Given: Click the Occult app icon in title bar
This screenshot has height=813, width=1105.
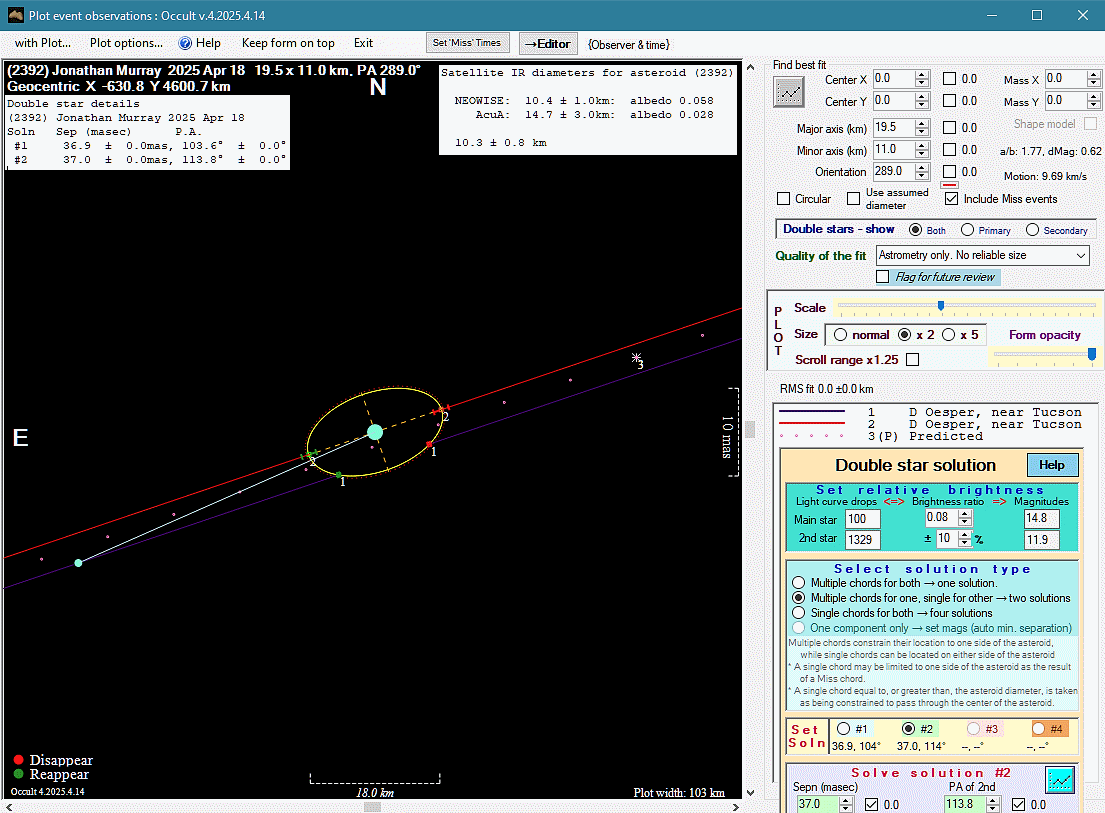Looking at the screenshot, I should (14, 15).
